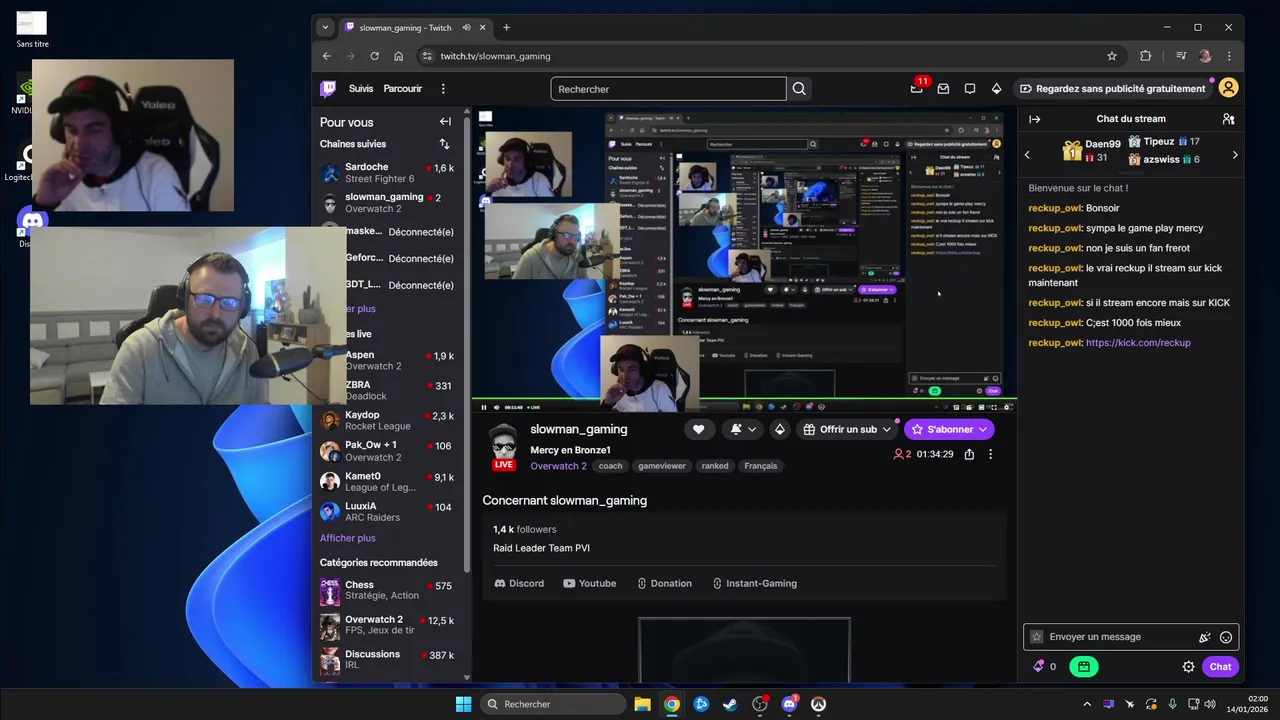
Task: Go to the Parcourir tab
Action: point(403,89)
